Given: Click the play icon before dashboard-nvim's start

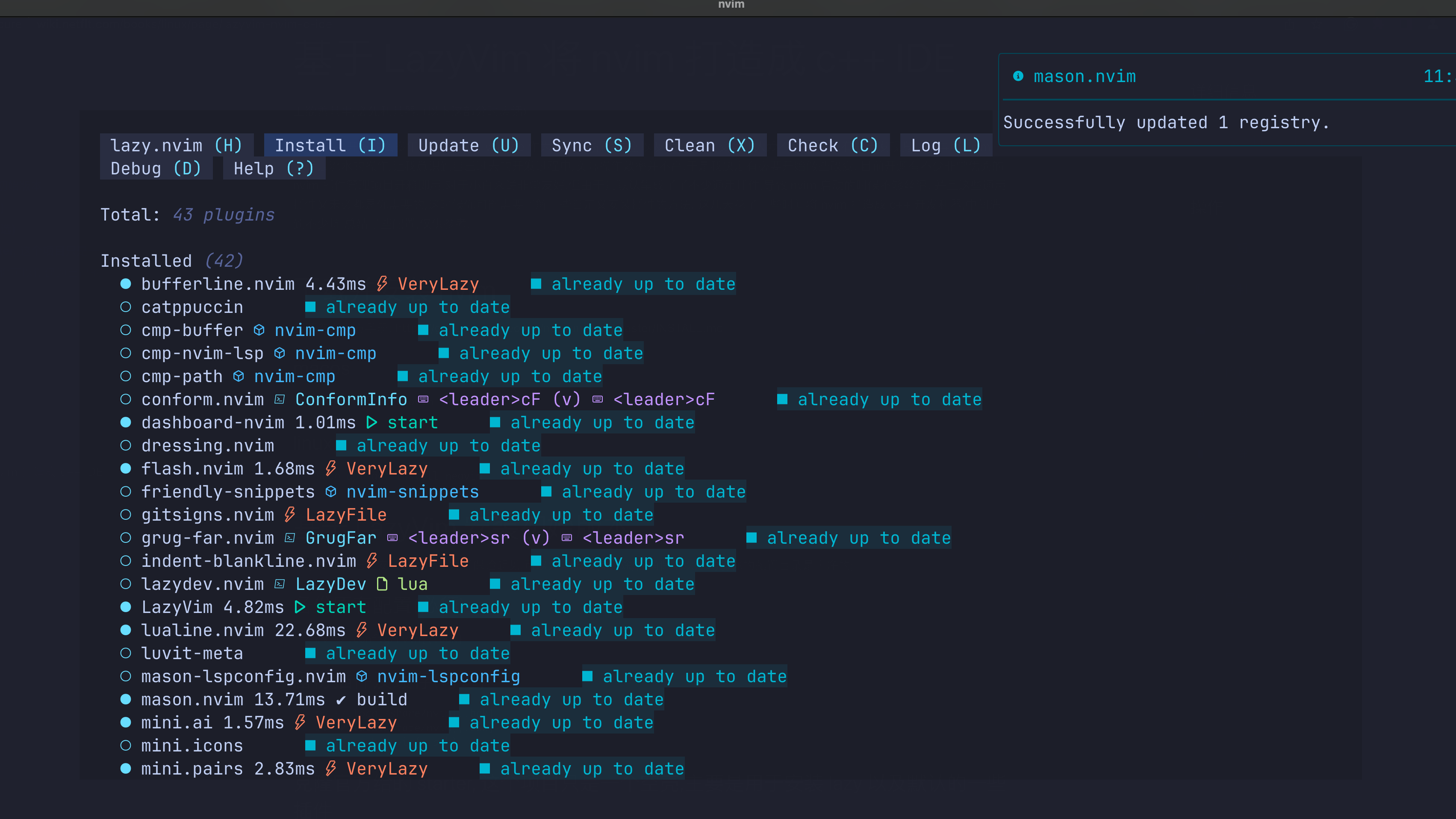Looking at the screenshot, I should tap(371, 422).
